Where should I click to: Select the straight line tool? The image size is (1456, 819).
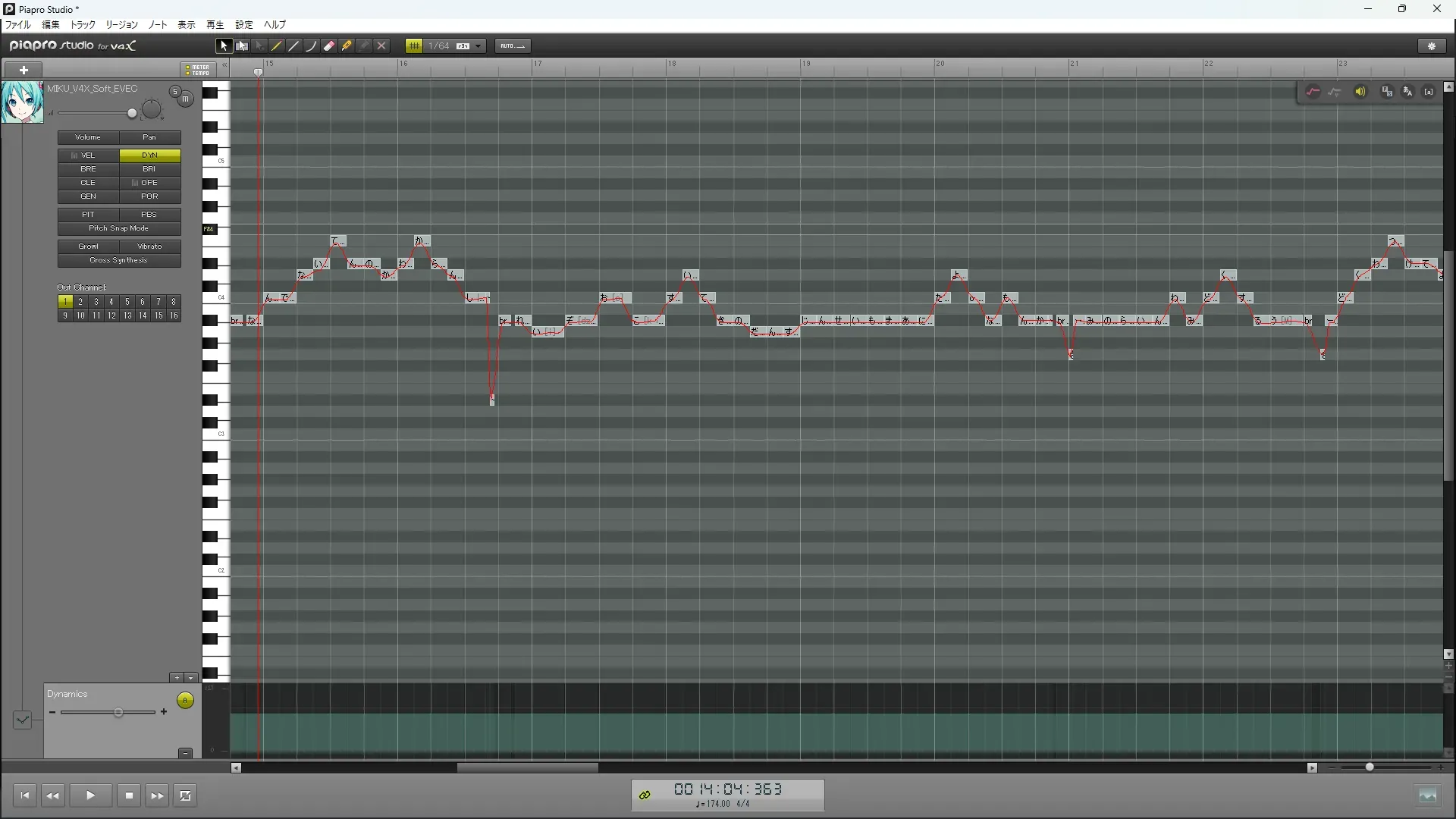tap(294, 46)
